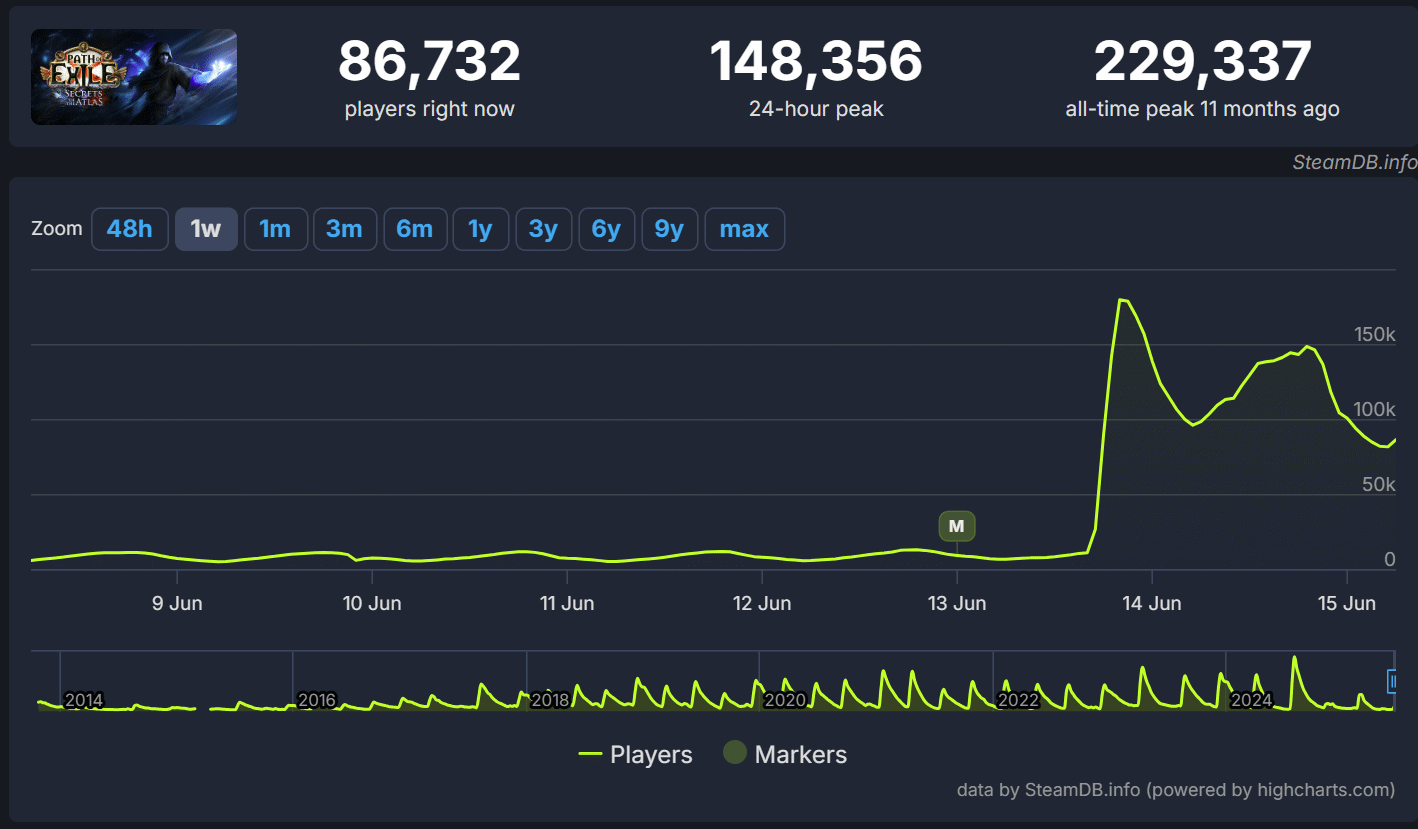Open the Path of Exile game thumbnail
The height and width of the screenshot is (829, 1418).
pyautogui.click(x=134, y=77)
